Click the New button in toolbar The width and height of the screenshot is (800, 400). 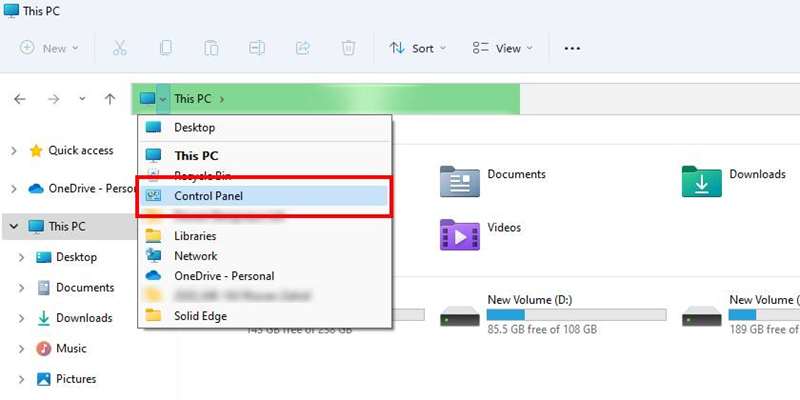pos(48,48)
